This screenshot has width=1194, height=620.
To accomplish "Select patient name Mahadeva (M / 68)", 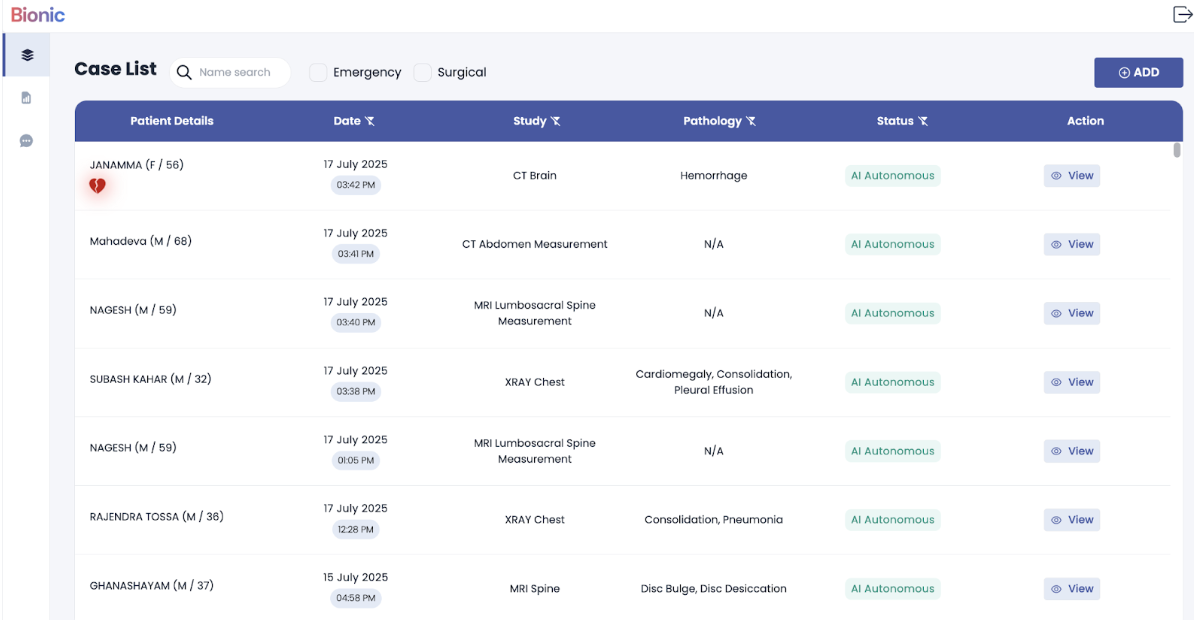I will point(141,241).
